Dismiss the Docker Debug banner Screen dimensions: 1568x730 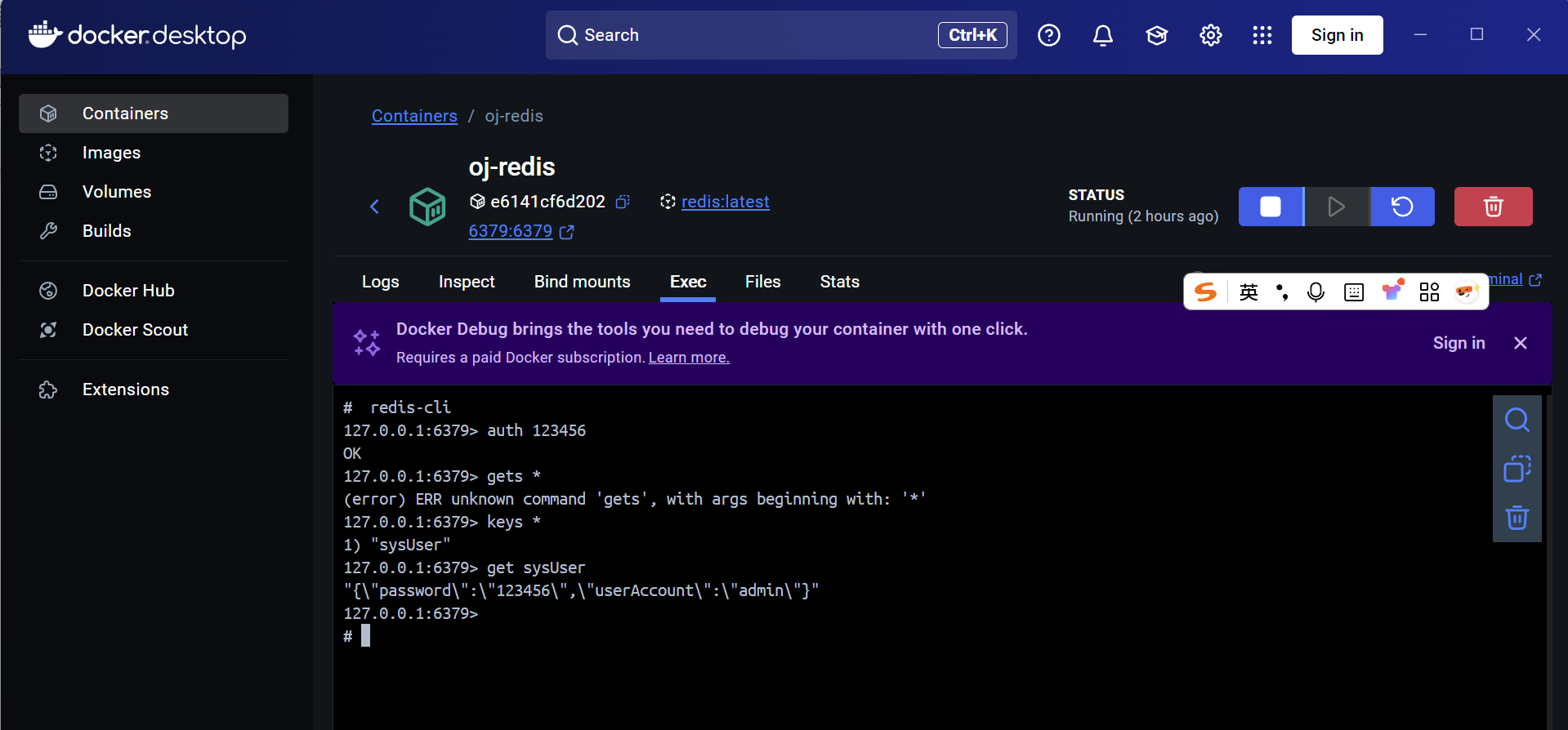point(1521,343)
